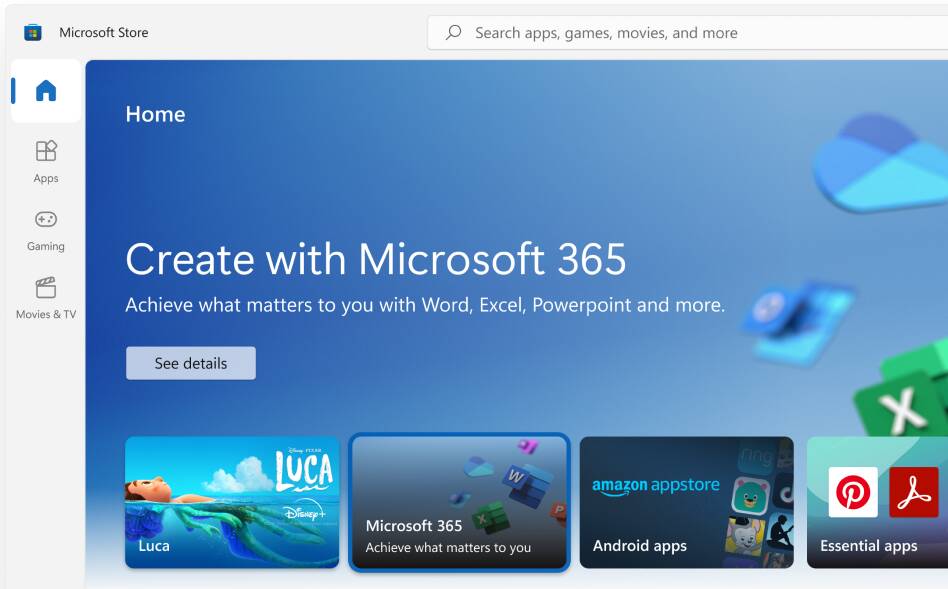
Task: Click the 'Create with Microsoft 365' headline
Action: click(375, 259)
